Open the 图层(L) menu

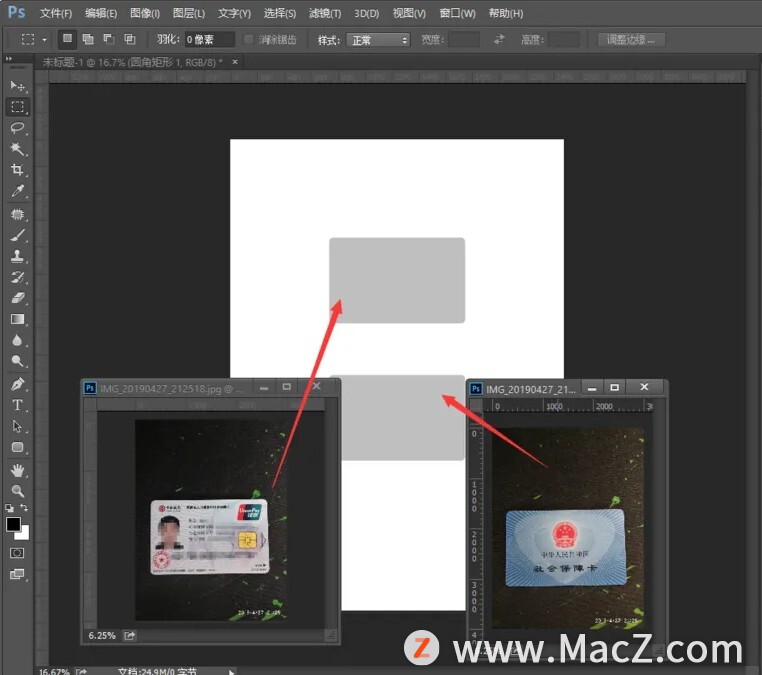188,13
